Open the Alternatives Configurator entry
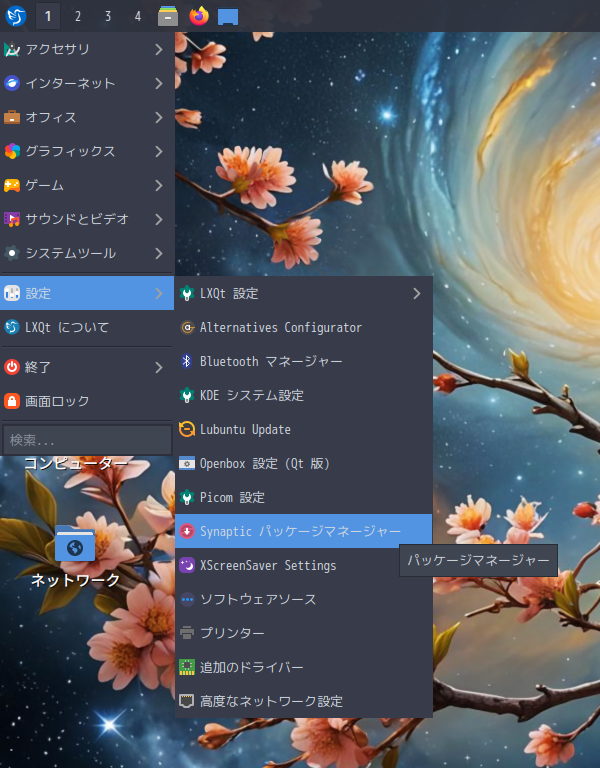Screen dimensions: 600x768 pyautogui.click(x=304, y=327)
